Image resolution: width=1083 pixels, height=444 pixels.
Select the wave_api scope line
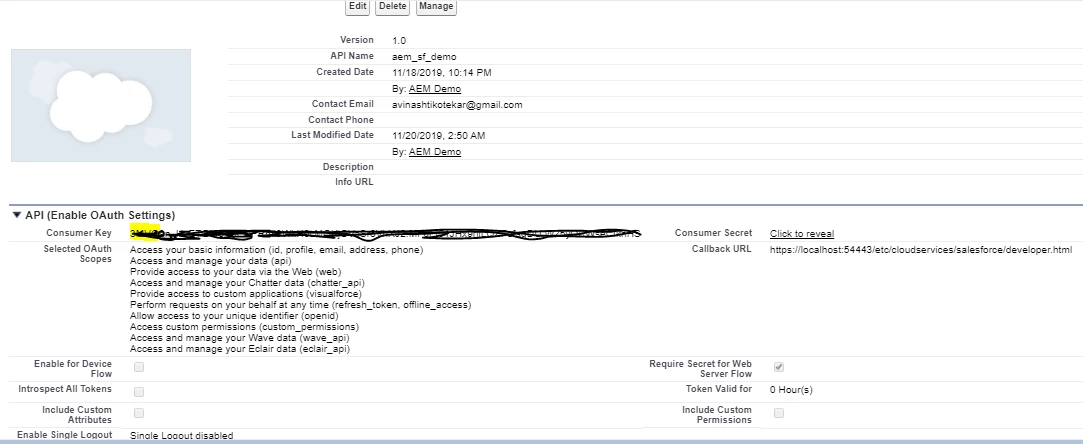pos(240,338)
